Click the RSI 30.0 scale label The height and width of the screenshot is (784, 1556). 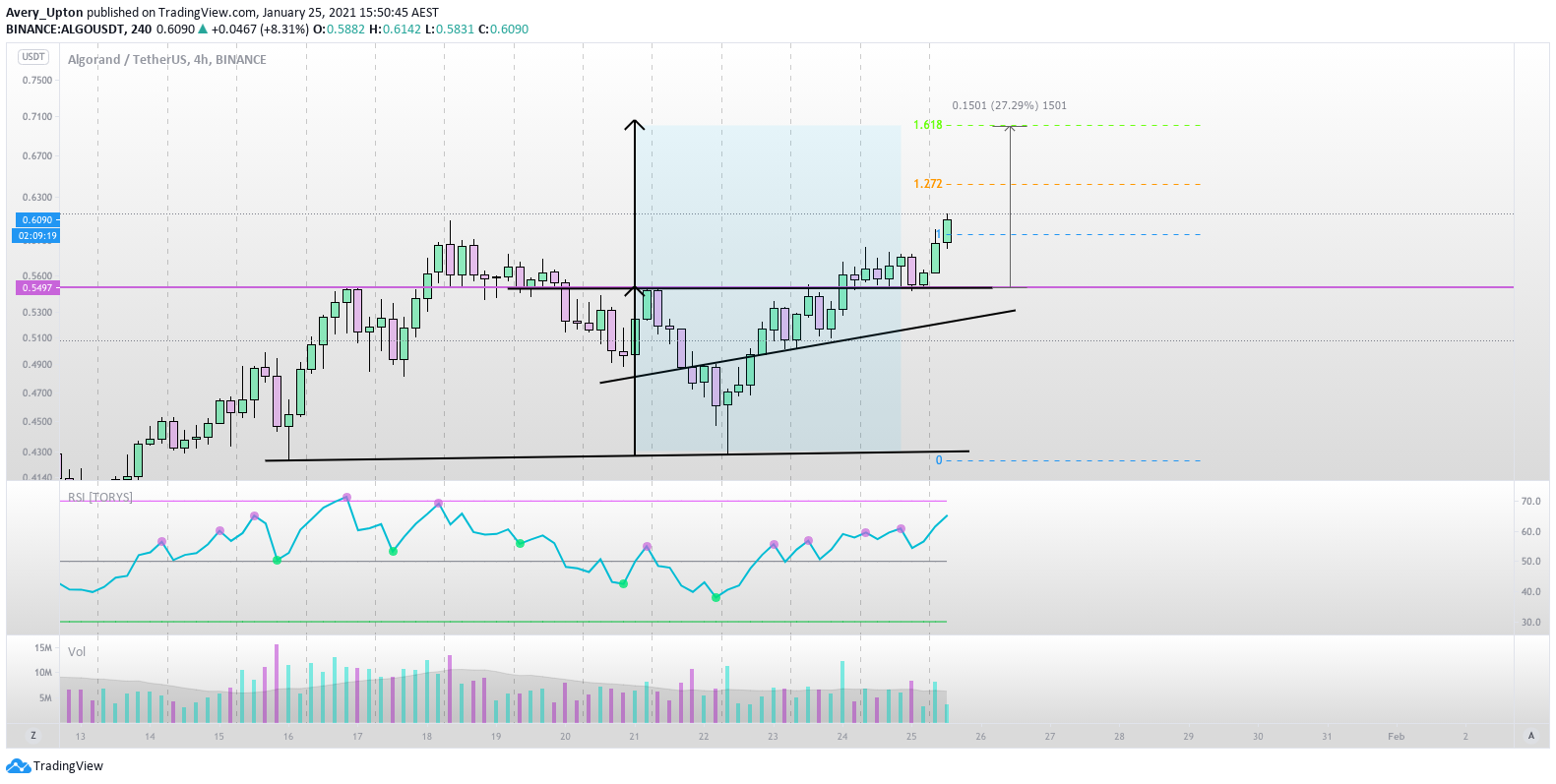pos(1530,623)
